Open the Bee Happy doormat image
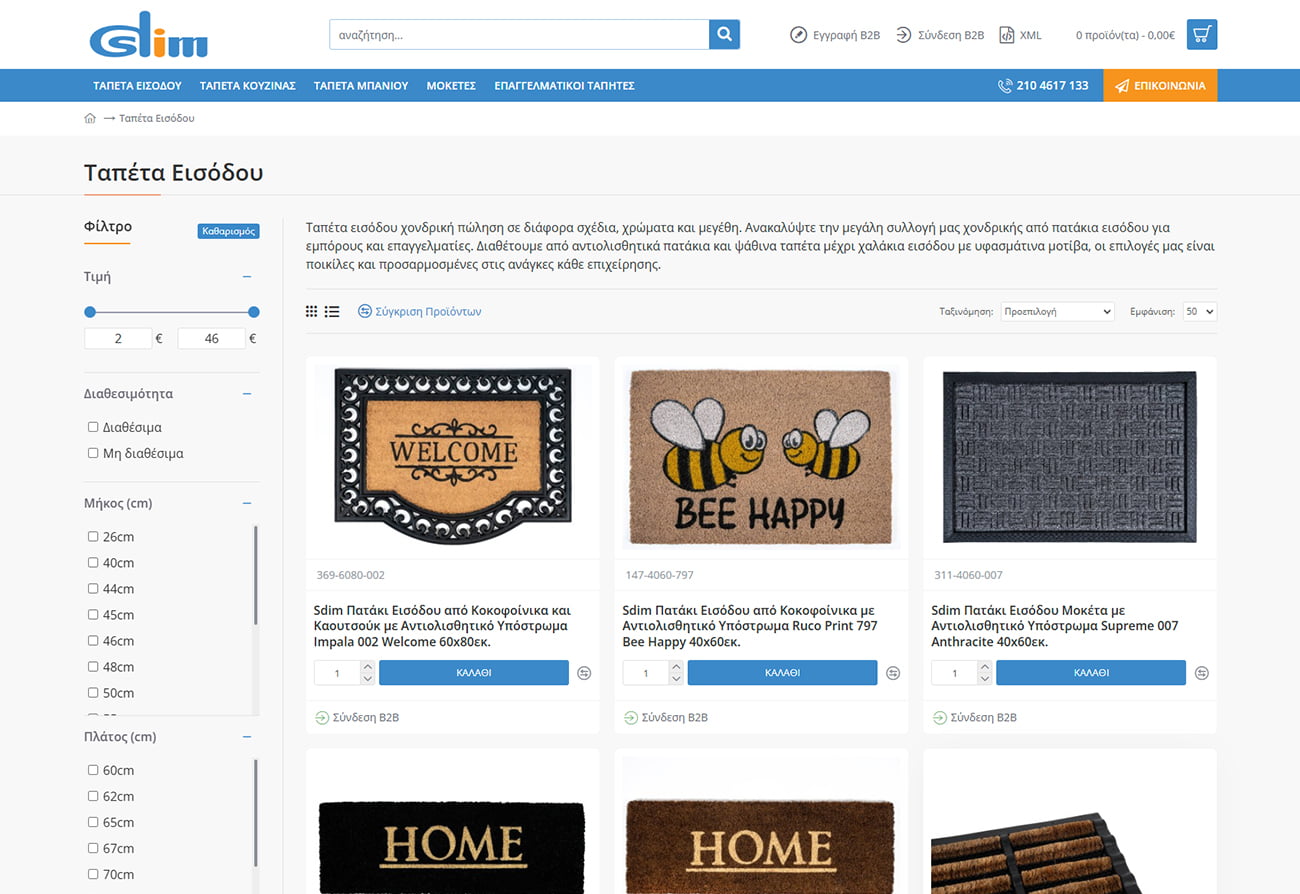Viewport: 1300px width, 894px height. (761, 457)
